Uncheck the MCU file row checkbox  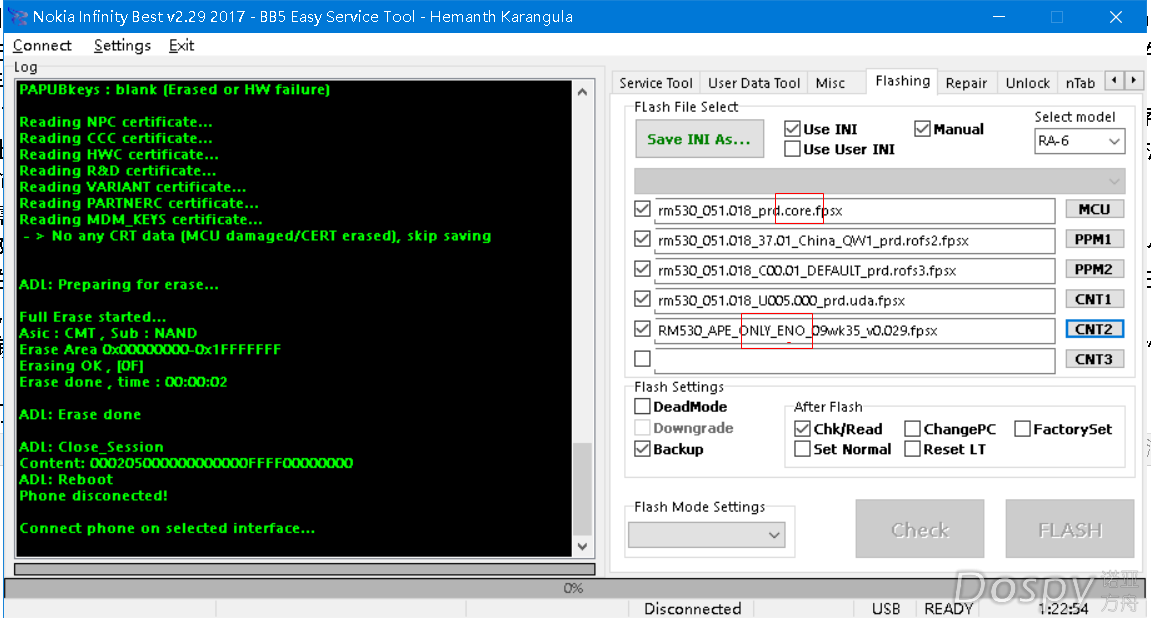coord(642,209)
